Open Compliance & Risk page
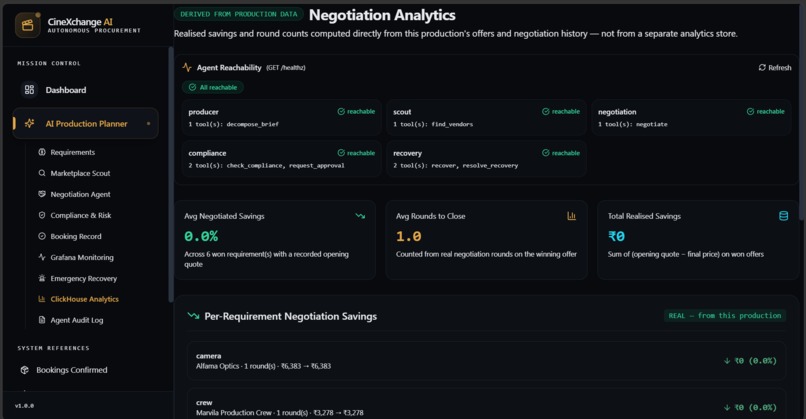Image resolution: width=806 pixels, height=419 pixels. click(x=80, y=215)
